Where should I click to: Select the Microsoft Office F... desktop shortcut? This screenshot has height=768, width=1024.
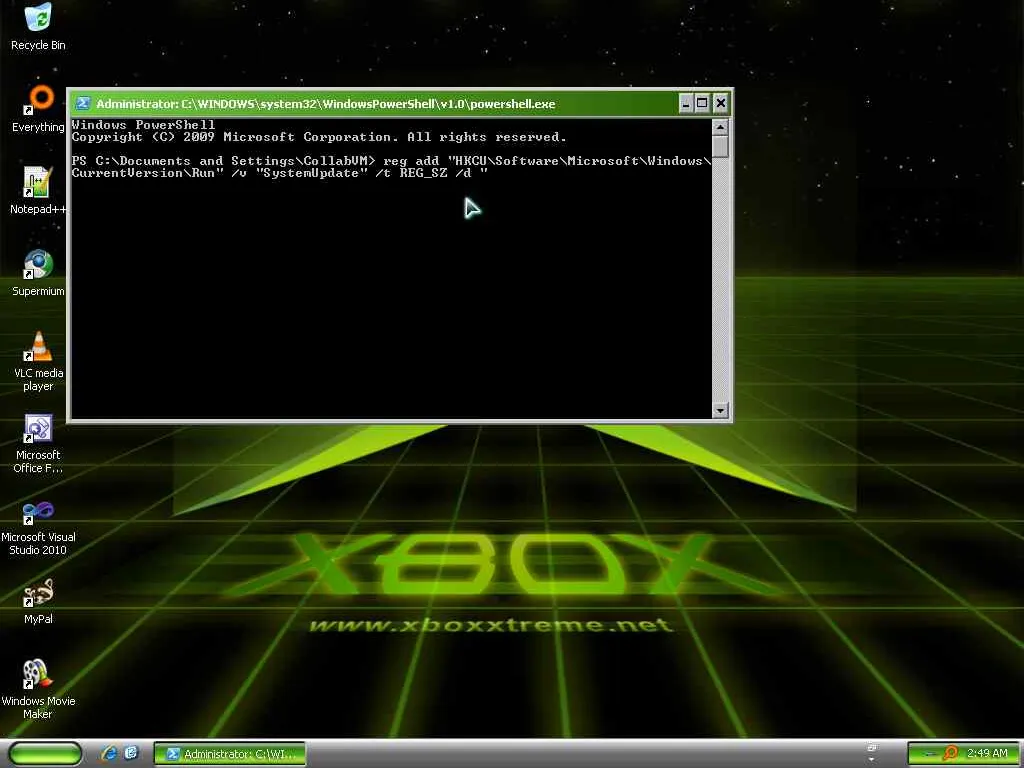(x=38, y=443)
